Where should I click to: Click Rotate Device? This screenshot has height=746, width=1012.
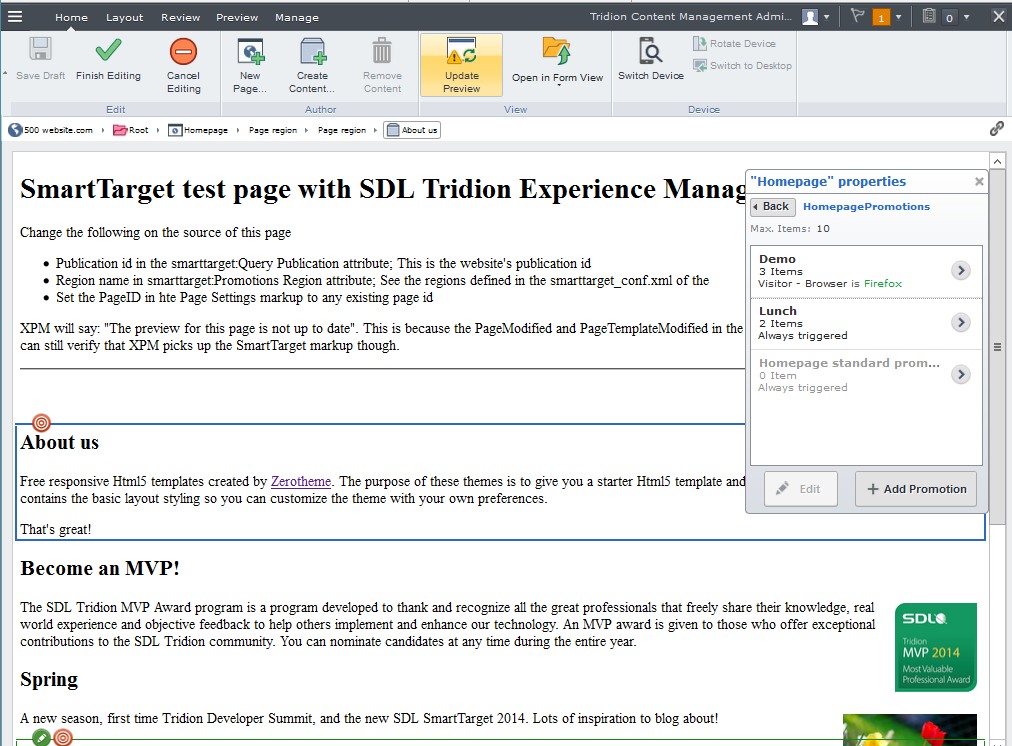[x=734, y=43]
